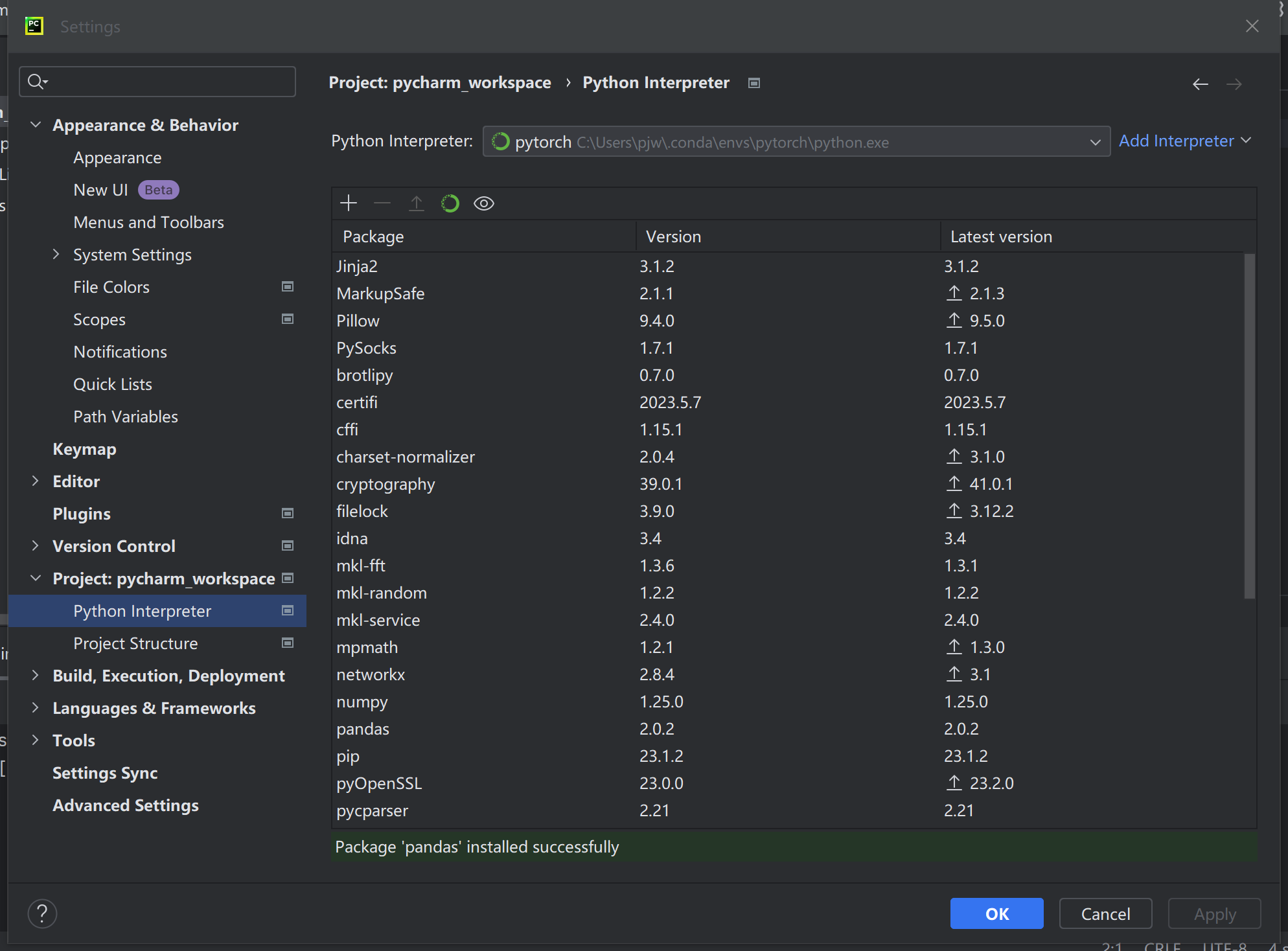
Task: Click the upgrade arrow for cryptography 41.0.1
Action: tap(954, 483)
